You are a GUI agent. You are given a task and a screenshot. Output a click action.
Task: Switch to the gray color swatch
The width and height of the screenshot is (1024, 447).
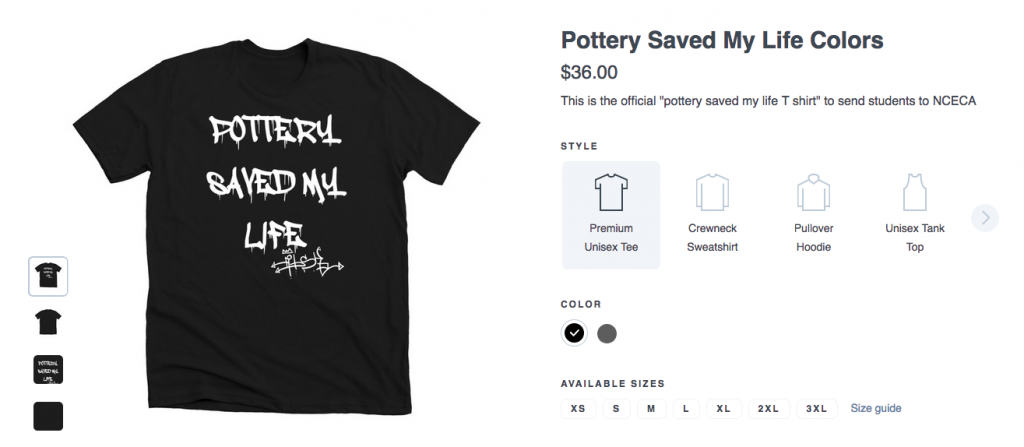point(607,333)
